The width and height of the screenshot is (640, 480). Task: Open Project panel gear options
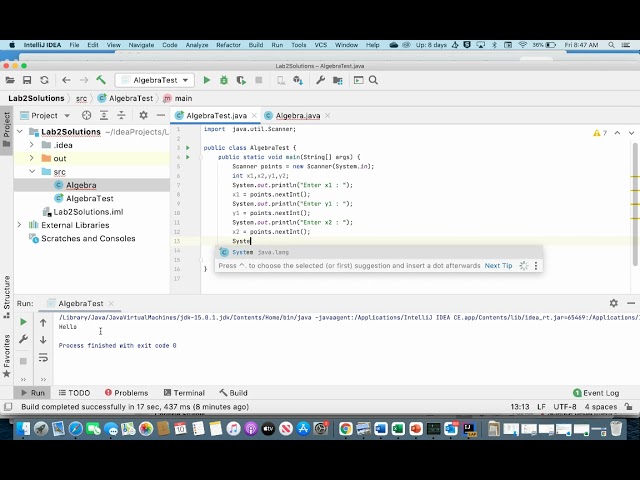[x=143, y=116]
